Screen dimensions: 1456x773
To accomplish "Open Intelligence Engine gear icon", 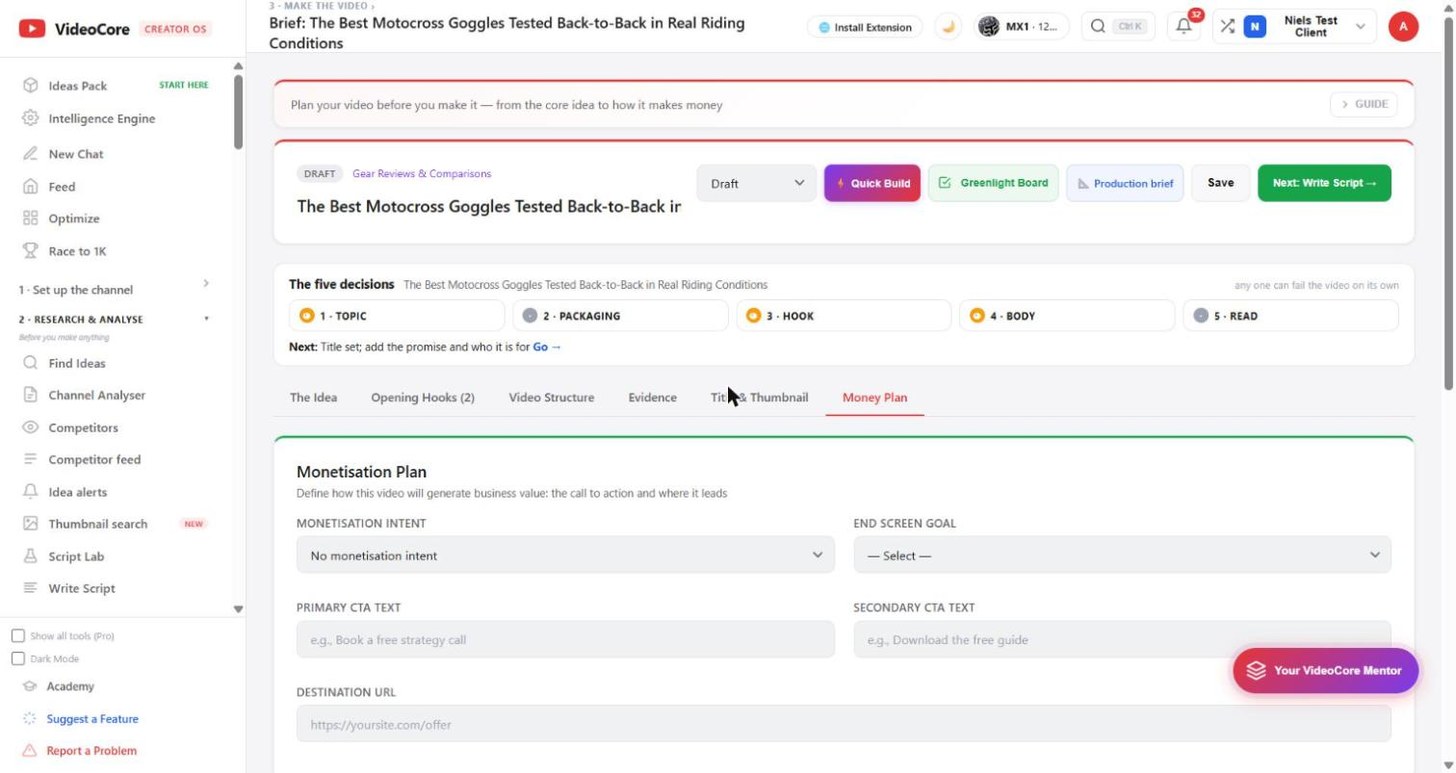I will point(31,118).
